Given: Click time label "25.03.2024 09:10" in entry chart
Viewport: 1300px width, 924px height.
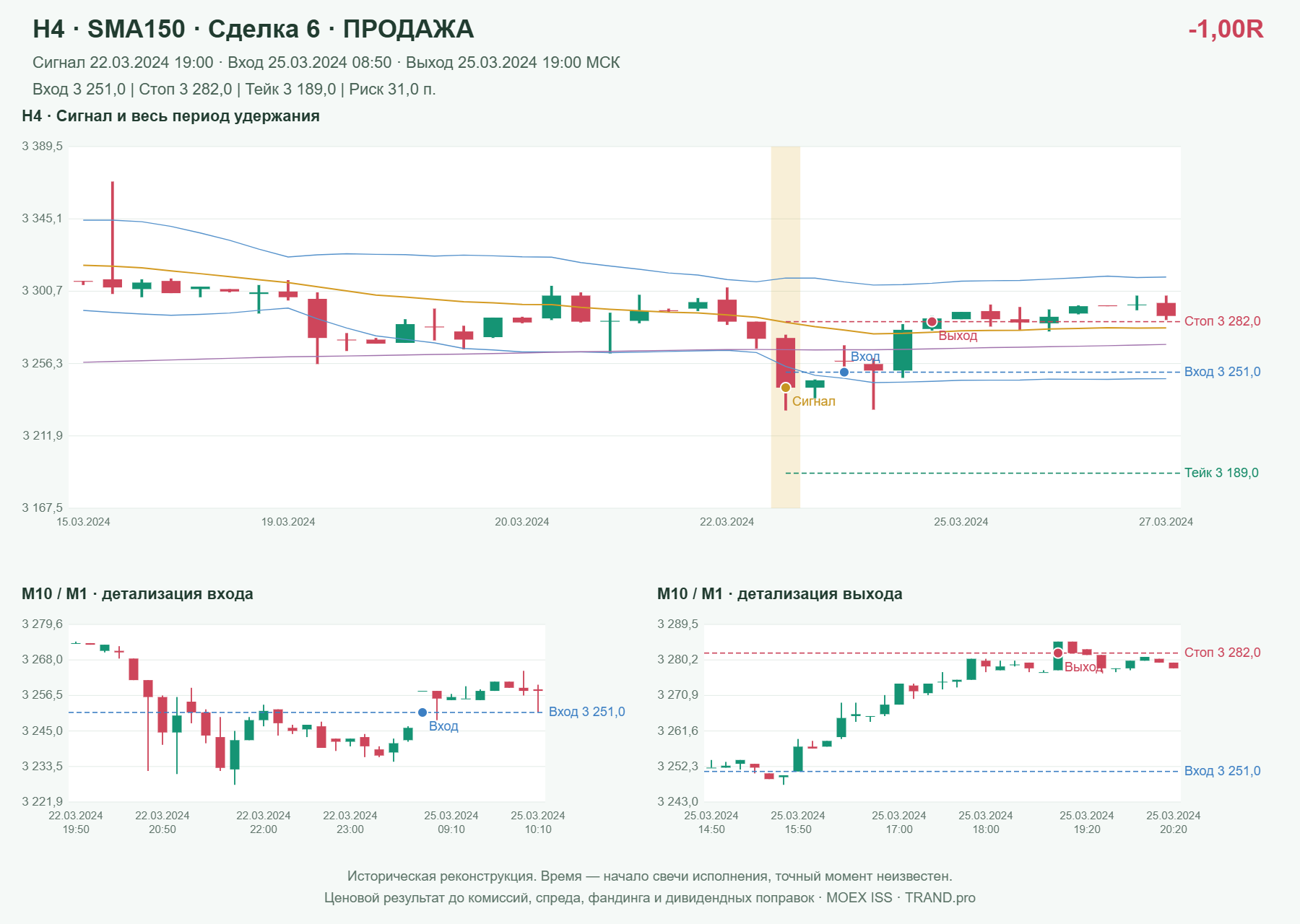Looking at the screenshot, I should click(x=451, y=822).
